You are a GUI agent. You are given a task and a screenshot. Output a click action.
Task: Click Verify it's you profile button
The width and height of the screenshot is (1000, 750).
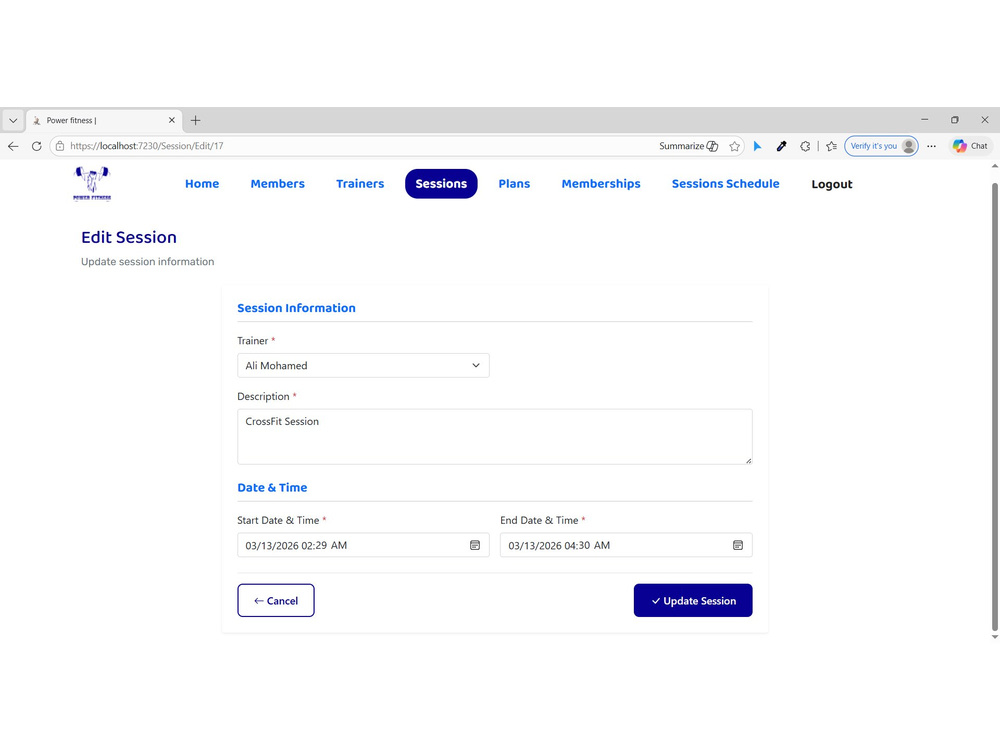(x=881, y=146)
